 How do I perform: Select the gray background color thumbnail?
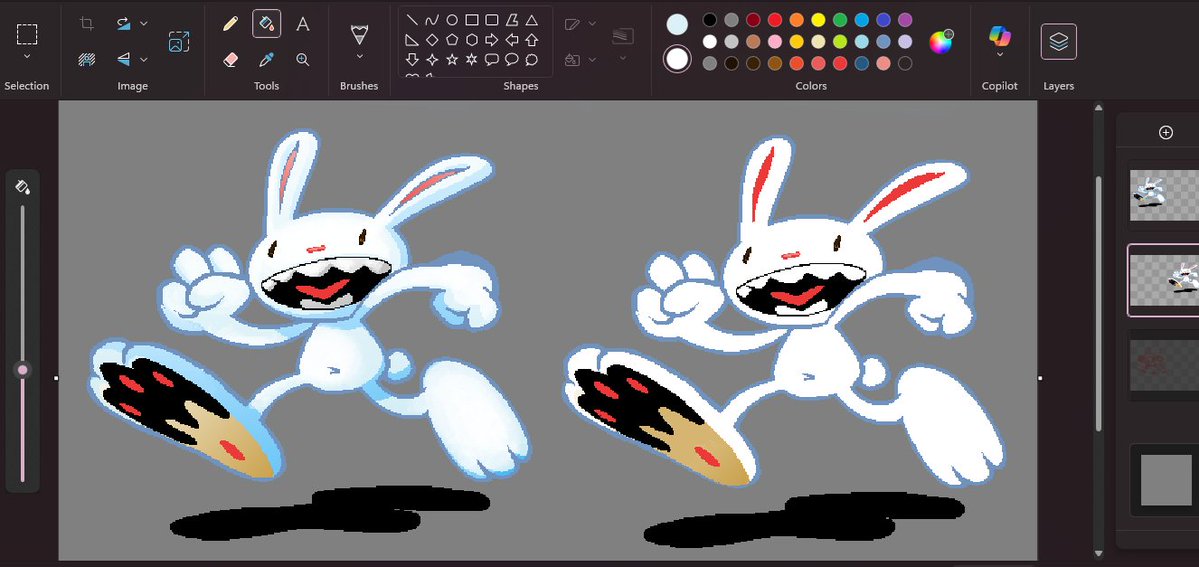pyautogui.click(x=1166, y=480)
